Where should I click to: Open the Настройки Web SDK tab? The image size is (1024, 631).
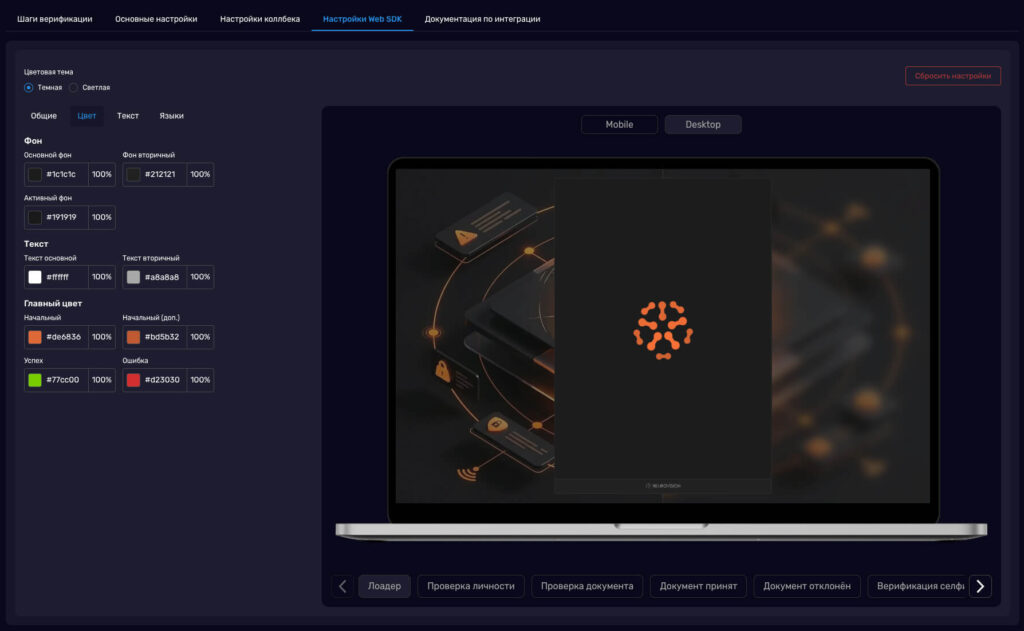(362, 19)
